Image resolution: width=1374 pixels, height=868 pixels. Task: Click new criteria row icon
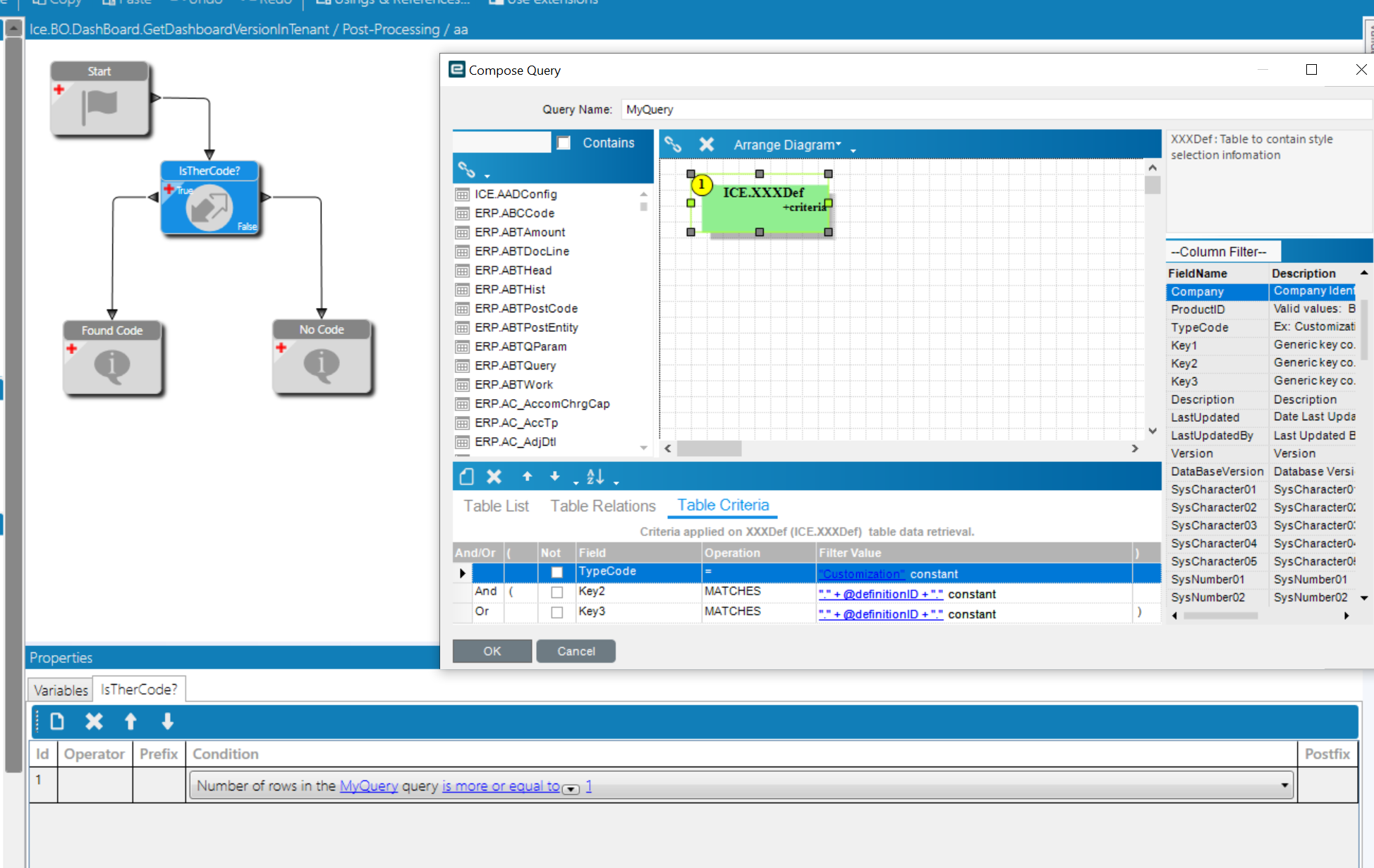466,477
